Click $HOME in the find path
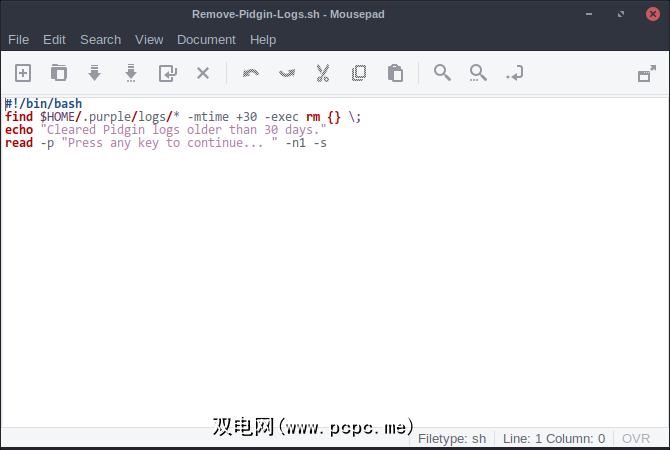 (x=57, y=117)
